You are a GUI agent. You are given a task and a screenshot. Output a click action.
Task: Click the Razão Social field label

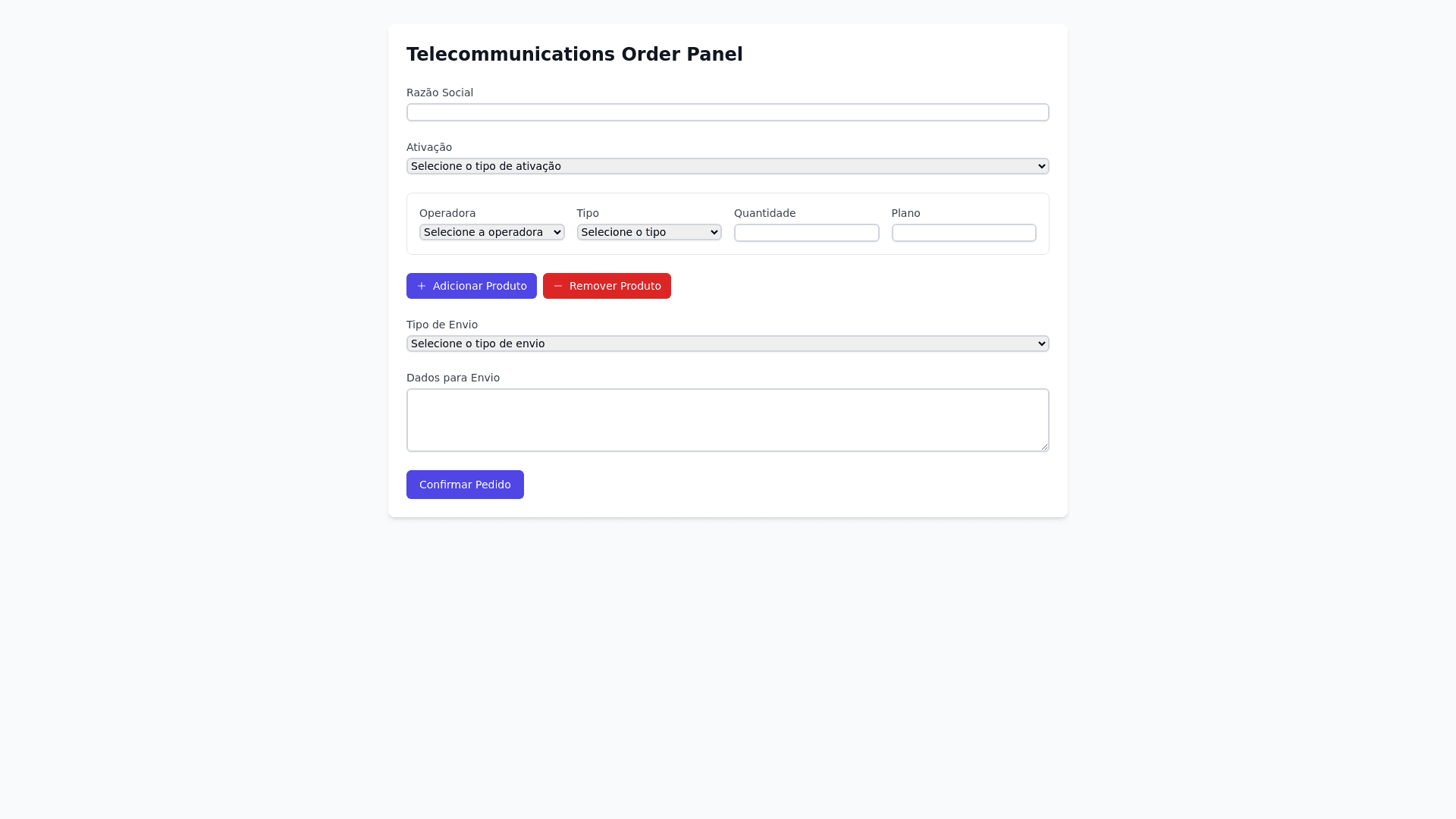coord(440,93)
